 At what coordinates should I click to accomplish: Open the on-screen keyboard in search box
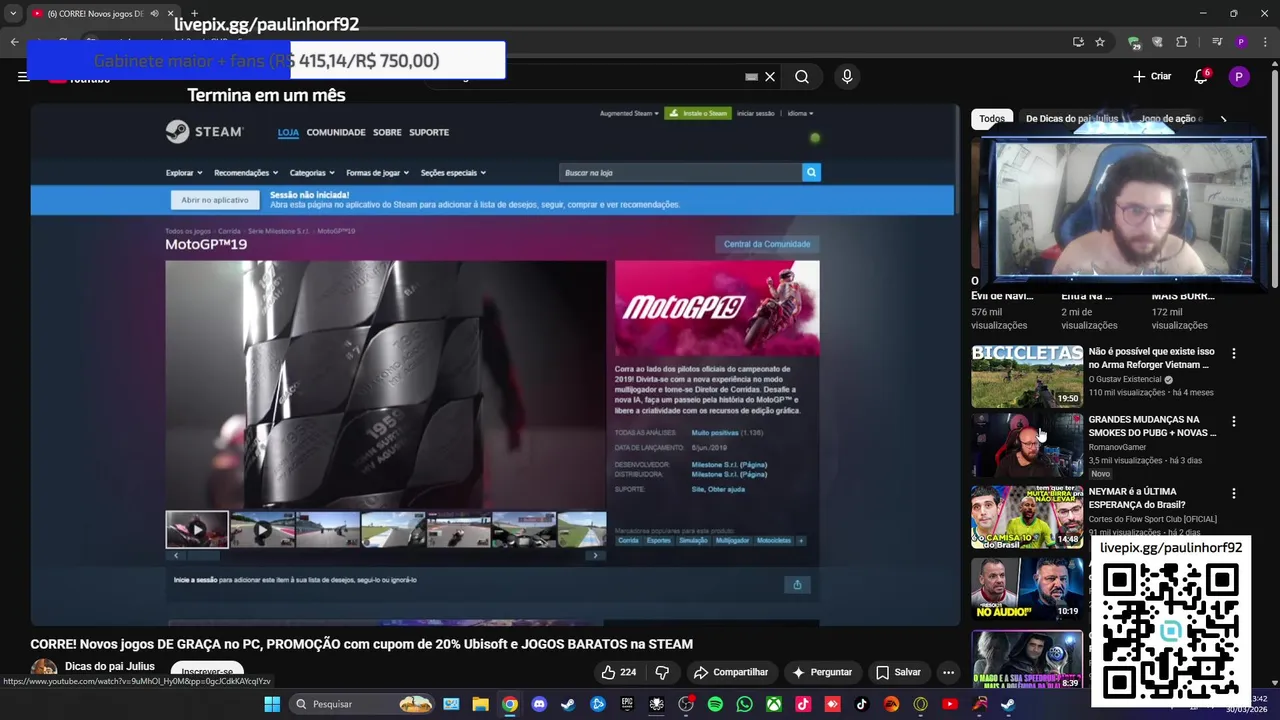click(751, 77)
